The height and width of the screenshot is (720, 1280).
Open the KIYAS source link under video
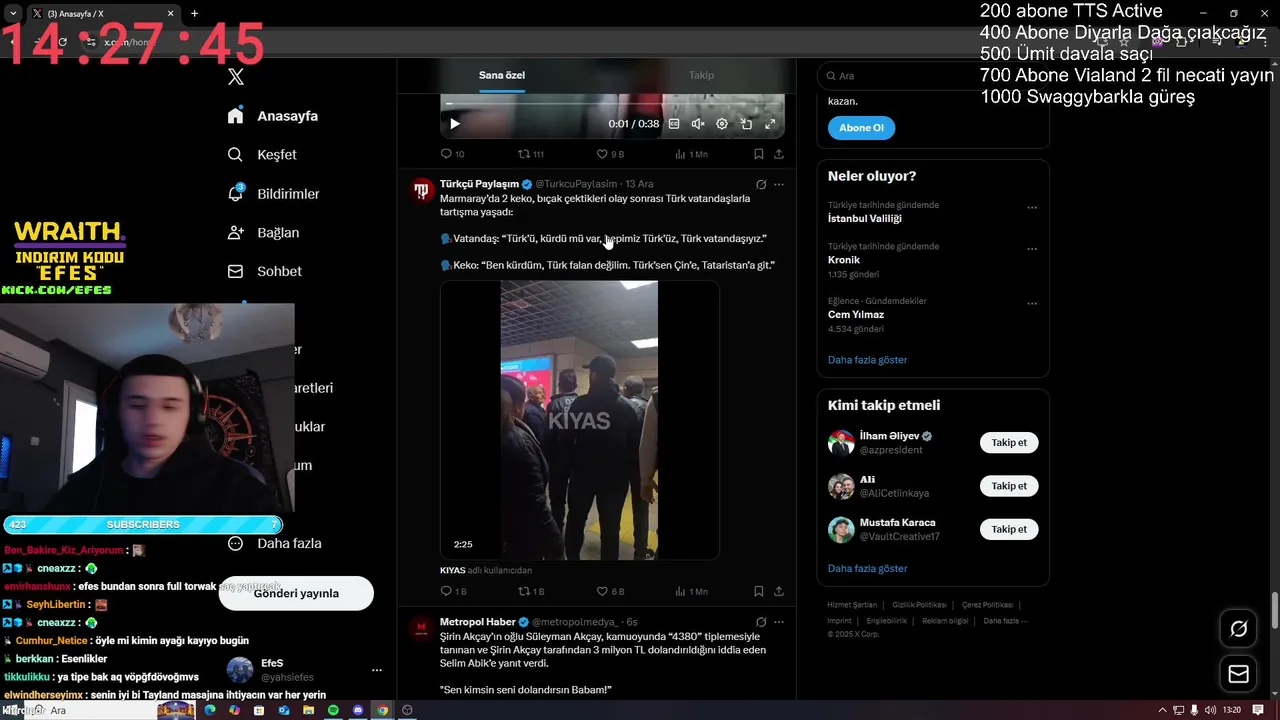click(x=453, y=570)
